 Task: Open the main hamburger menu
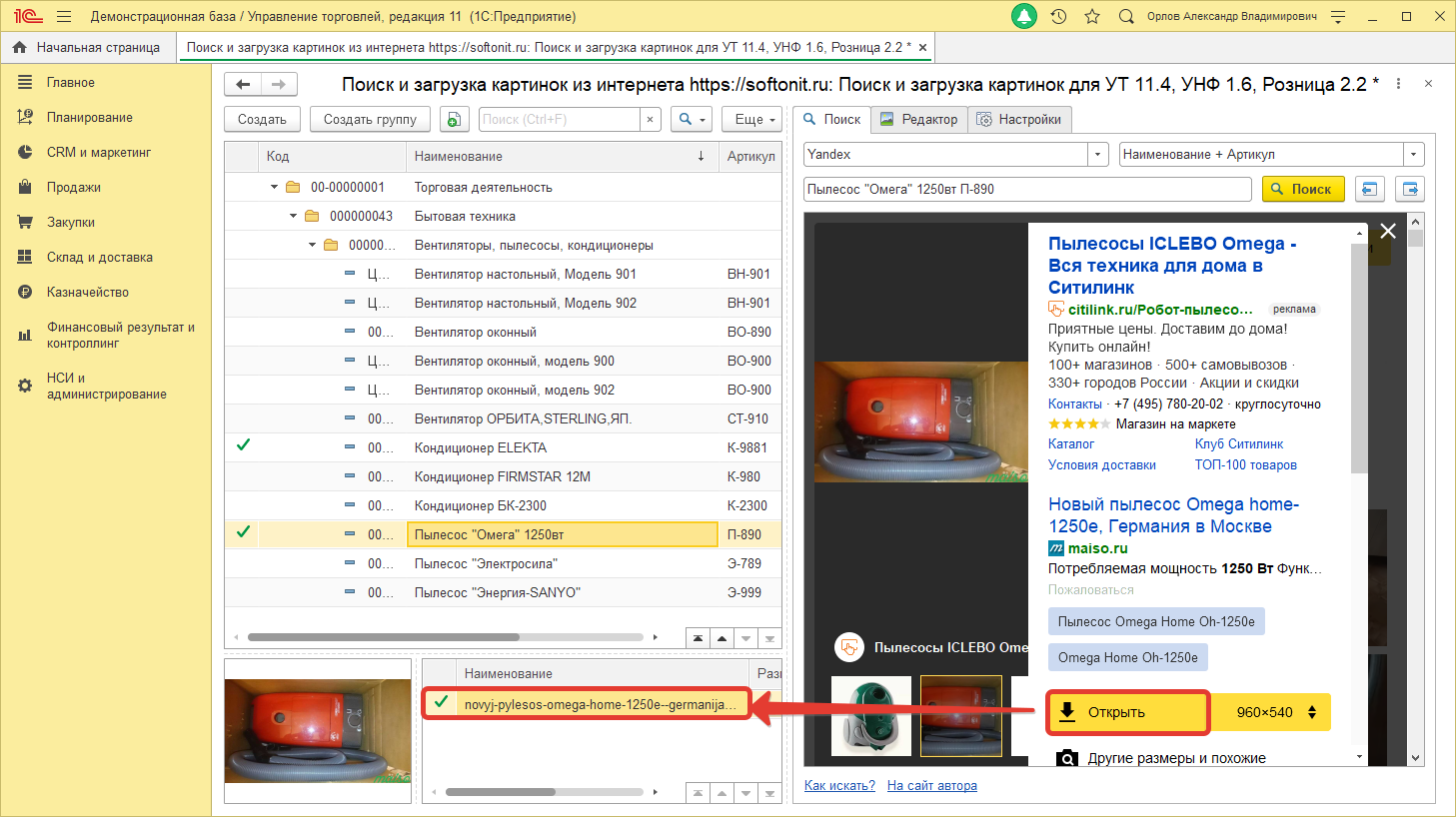tap(64, 16)
